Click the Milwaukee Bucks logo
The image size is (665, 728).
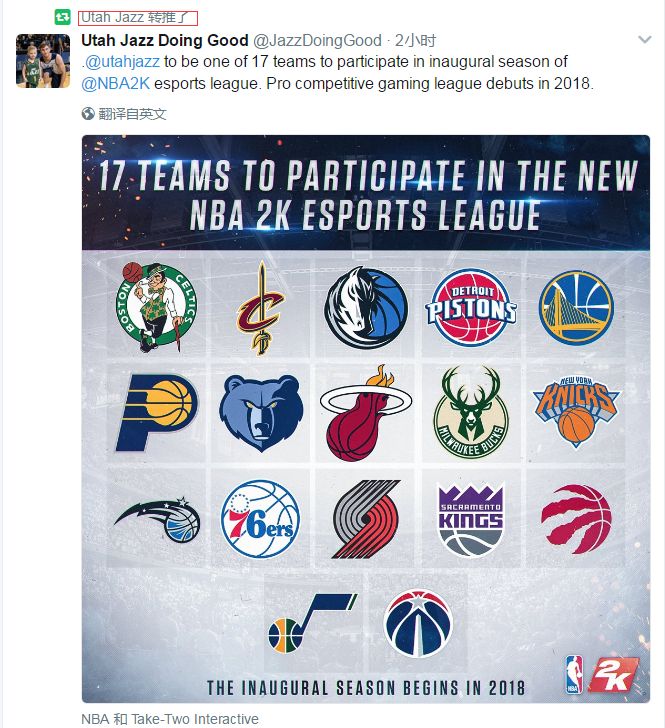pos(471,412)
